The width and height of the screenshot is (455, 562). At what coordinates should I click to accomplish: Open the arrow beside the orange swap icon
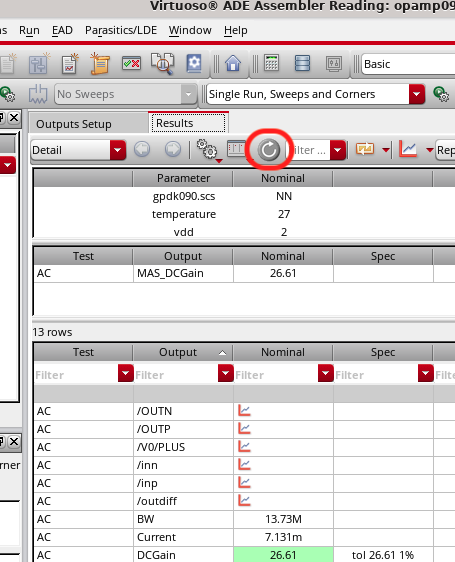pyautogui.click(x=386, y=150)
